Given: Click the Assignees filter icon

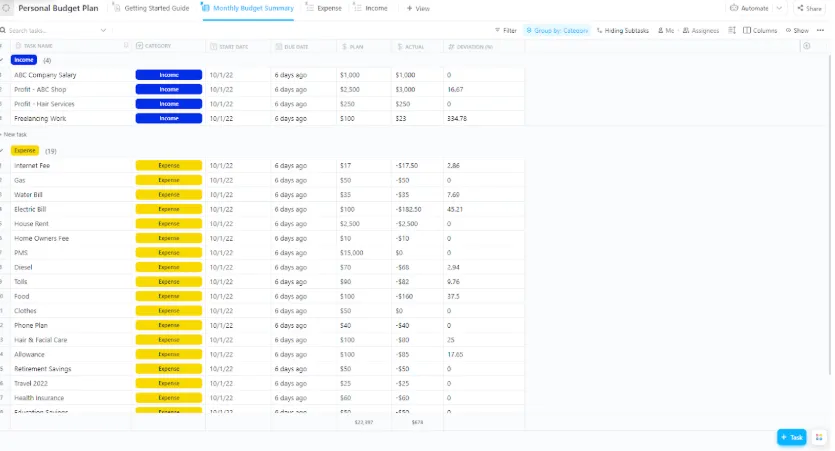Looking at the screenshot, I should [686, 30].
